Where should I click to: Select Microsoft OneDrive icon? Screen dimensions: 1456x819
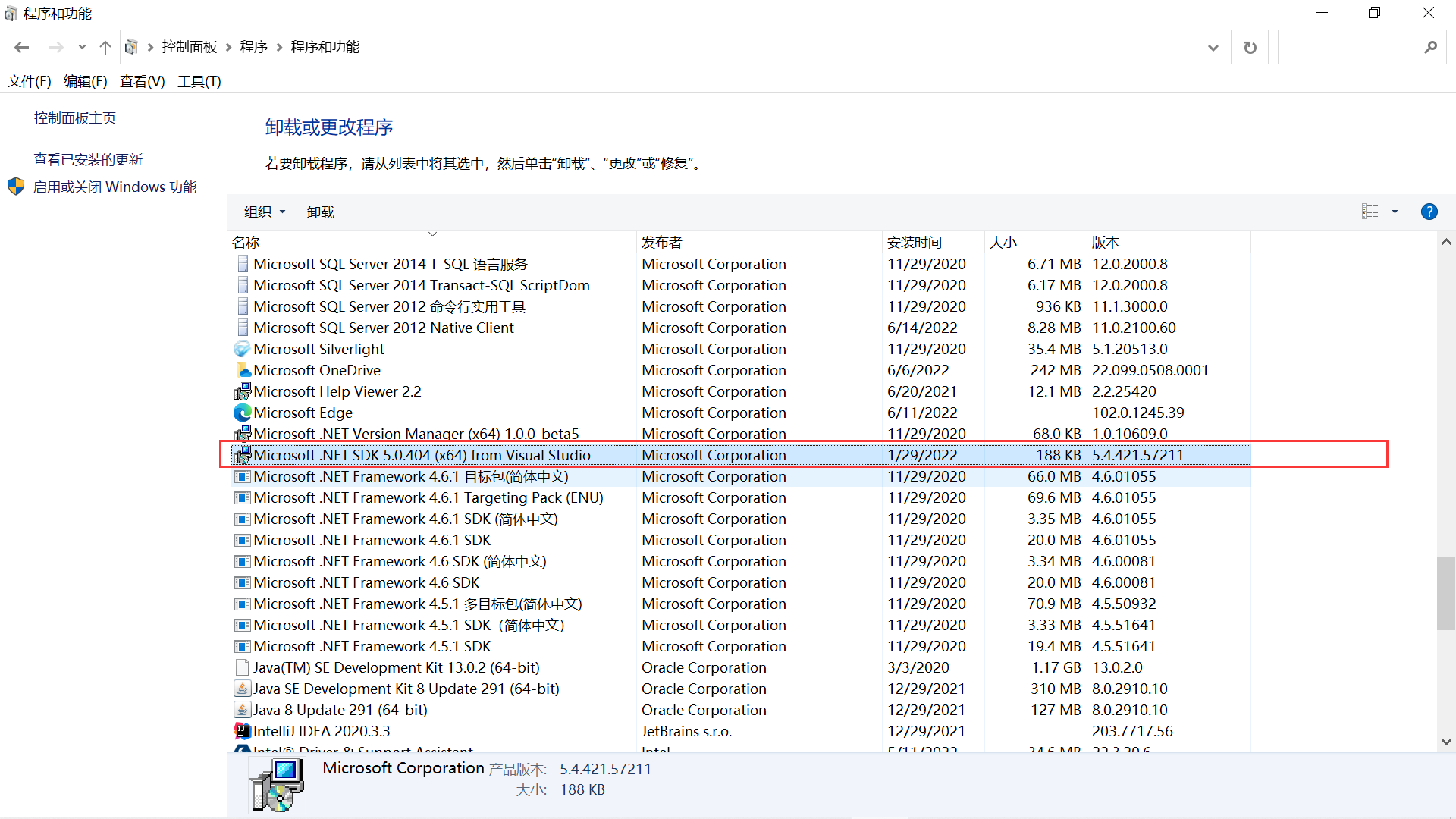point(242,370)
